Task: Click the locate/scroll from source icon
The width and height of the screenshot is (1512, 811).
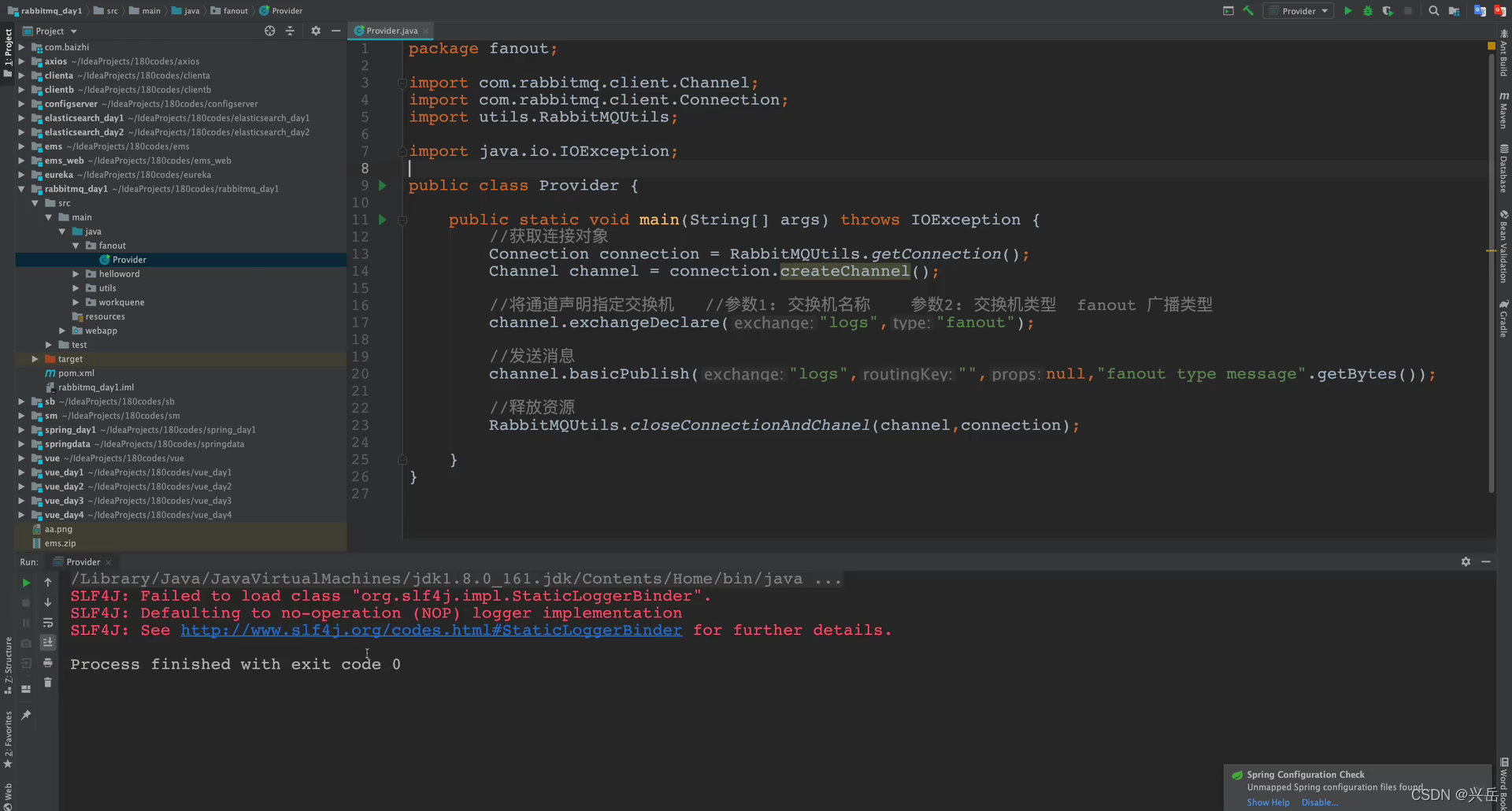Action: [270, 31]
